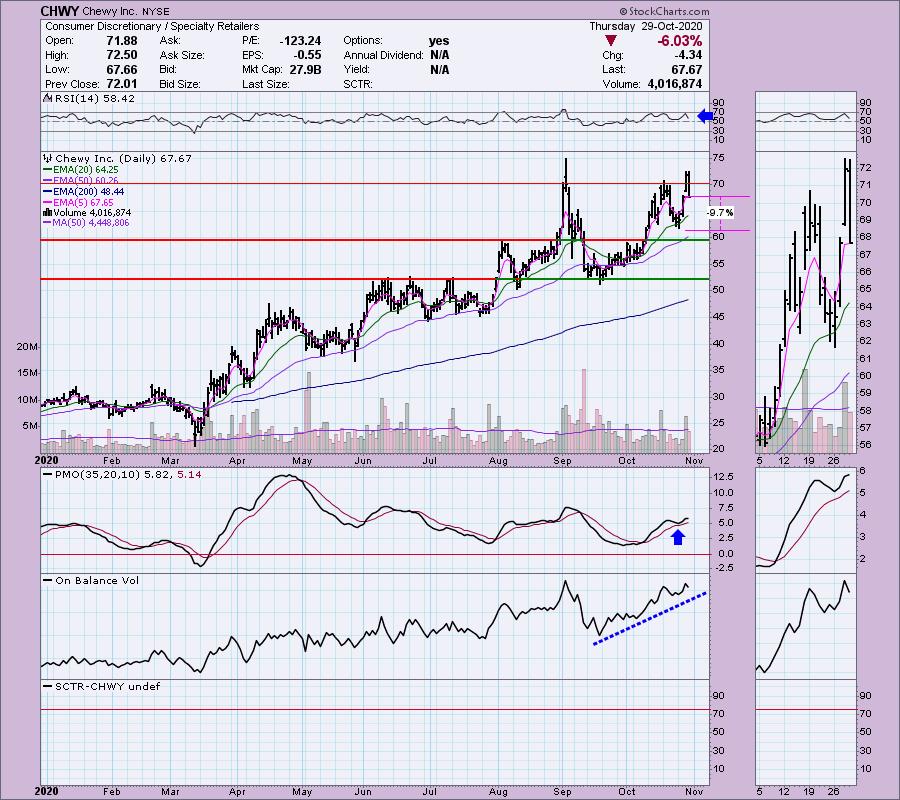Click the '-6.03%' percent change
Image resolution: width=900 pixels, height=800 pixels.
[x=679, y=41]
